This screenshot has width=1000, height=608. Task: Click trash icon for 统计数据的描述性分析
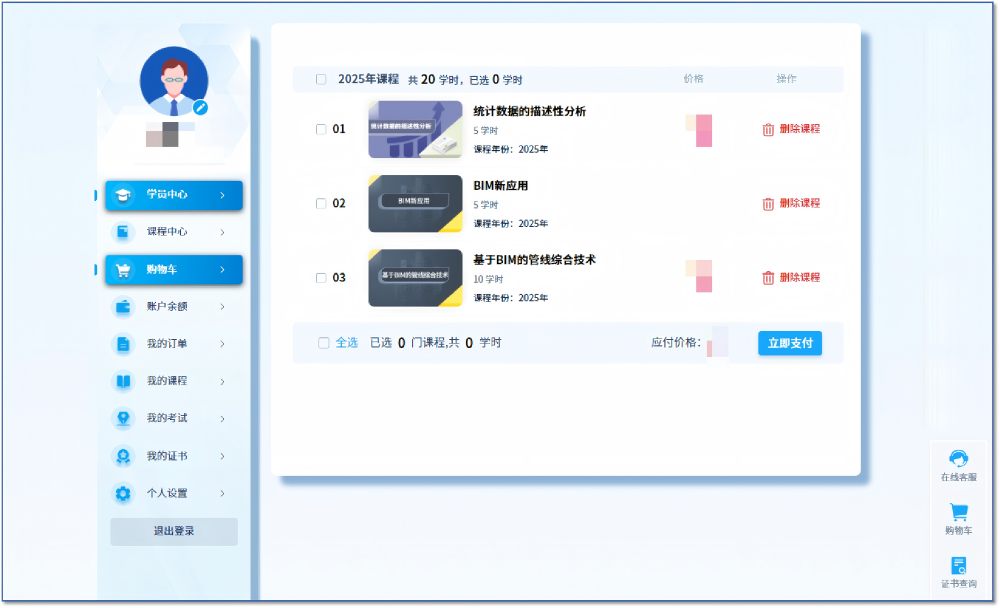[x=768, y=129]
